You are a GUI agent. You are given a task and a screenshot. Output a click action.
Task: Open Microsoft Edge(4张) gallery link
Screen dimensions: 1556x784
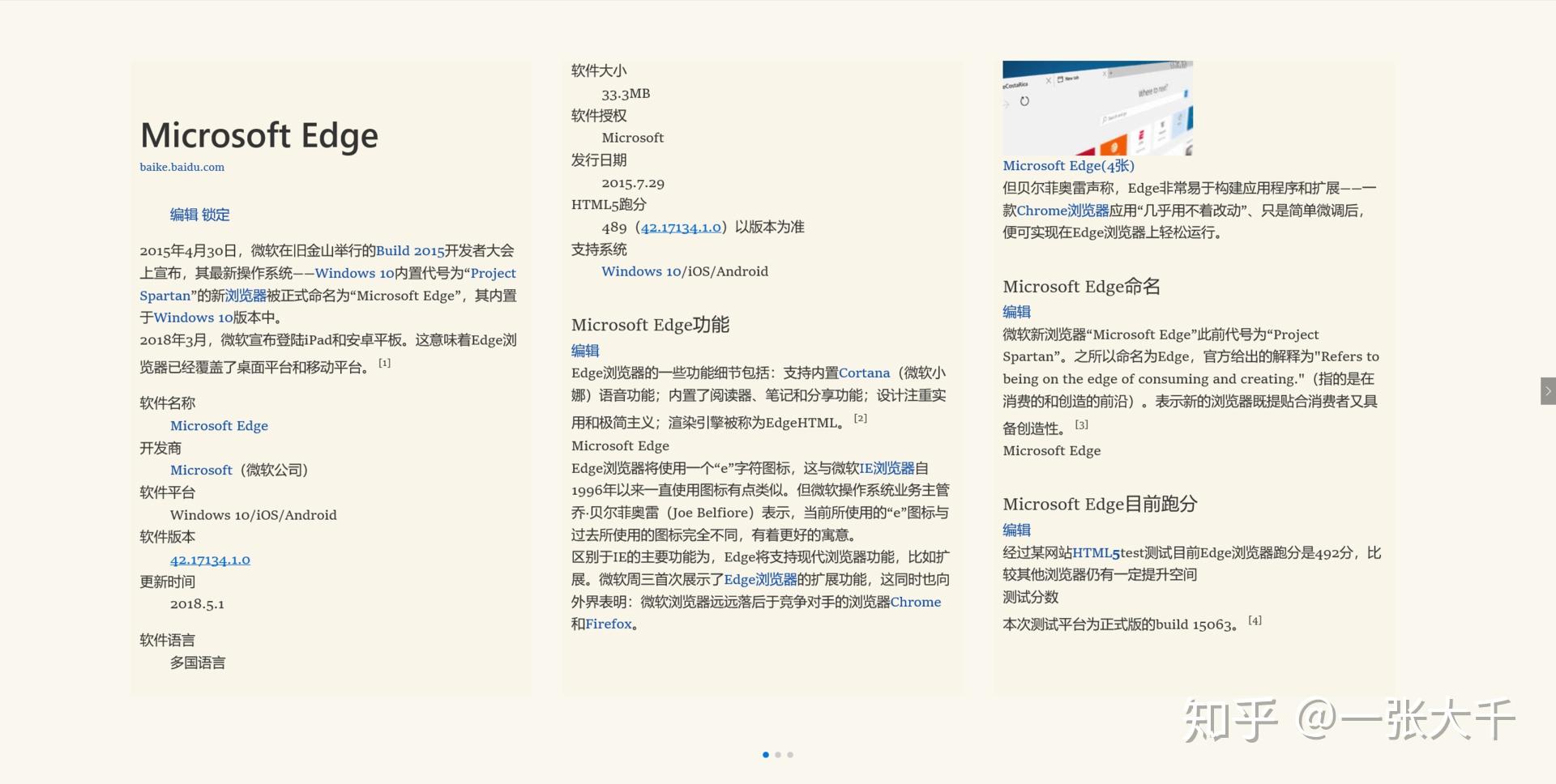click(x=1068, y=166)
